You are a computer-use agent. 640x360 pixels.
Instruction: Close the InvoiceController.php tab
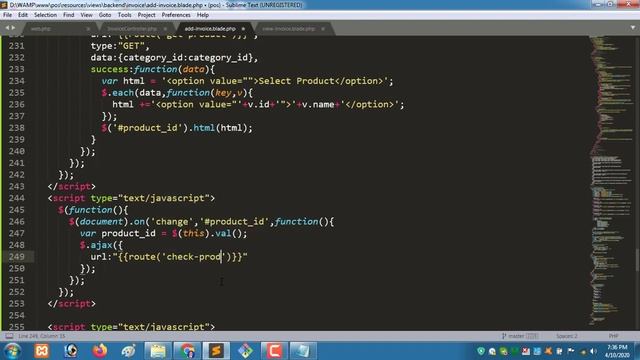pos(165,29)
